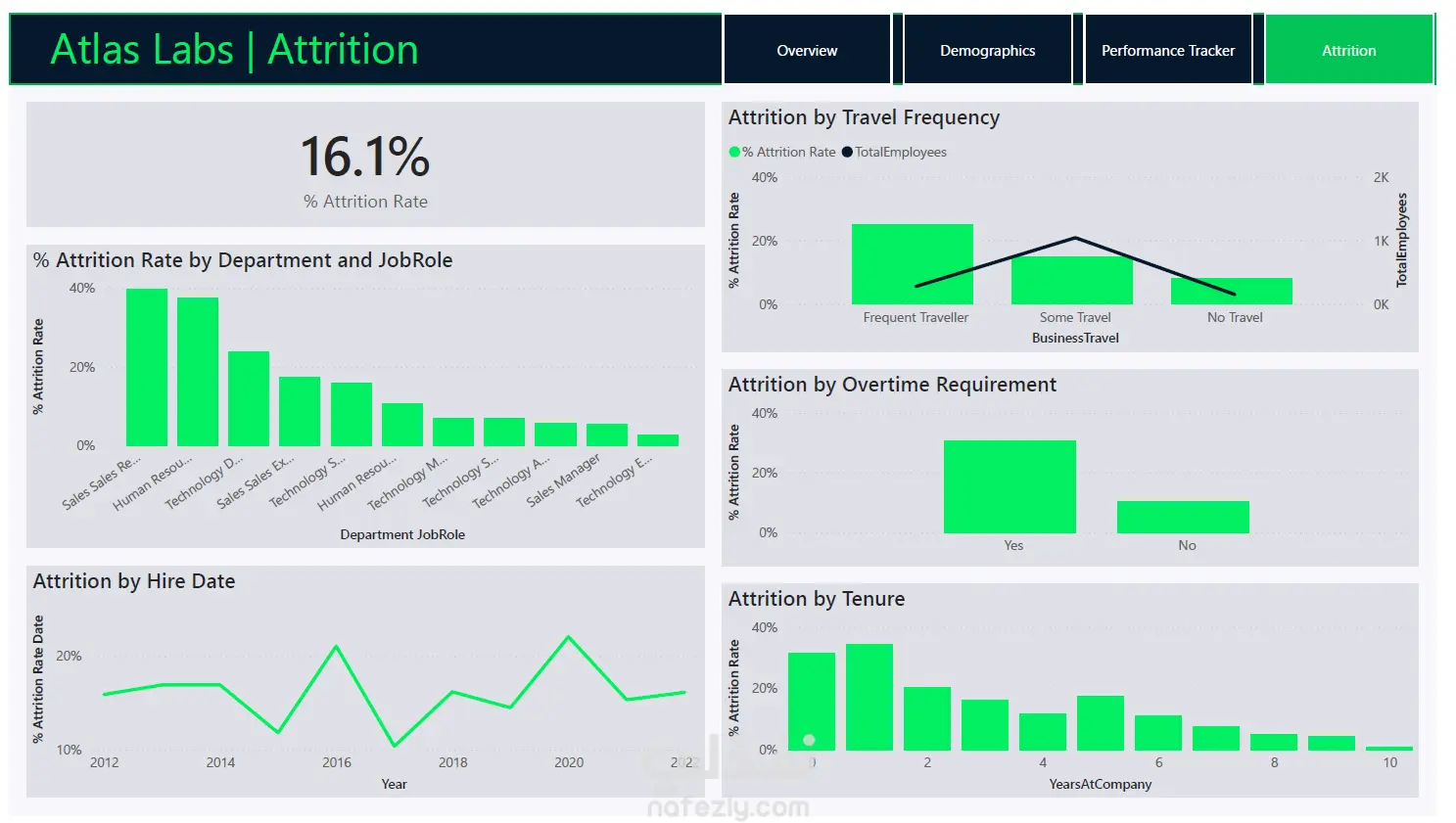This screenshot has width=1456, height=823.
Task: Click the 2016 peak on the hire date line
Action: click(x=337, y=646)
